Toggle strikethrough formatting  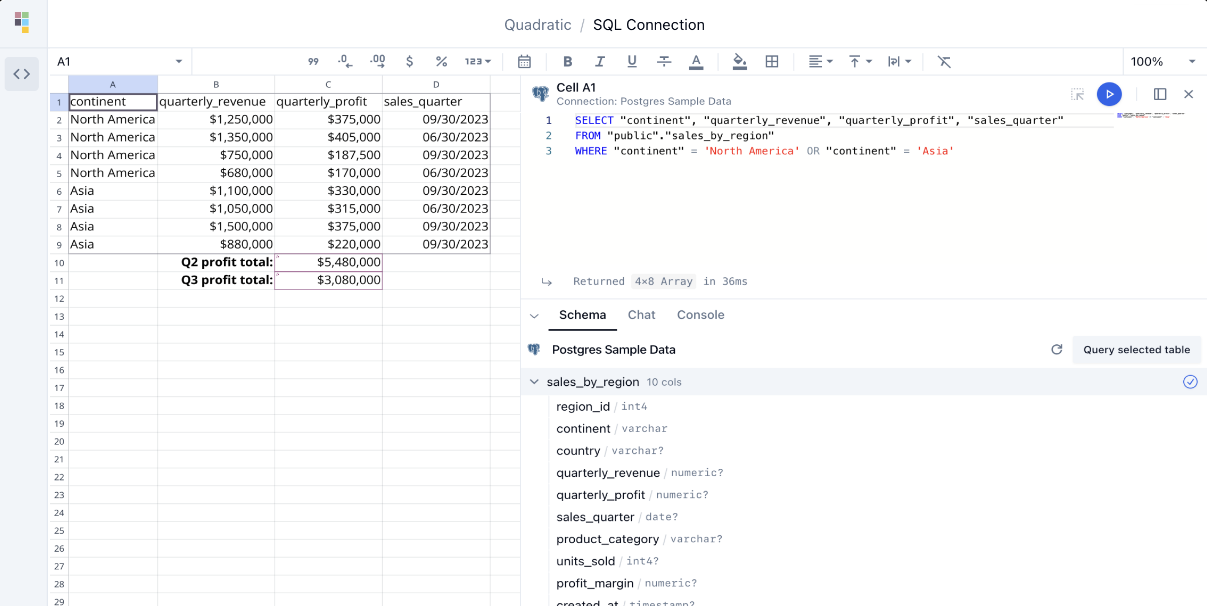[664, 61]
